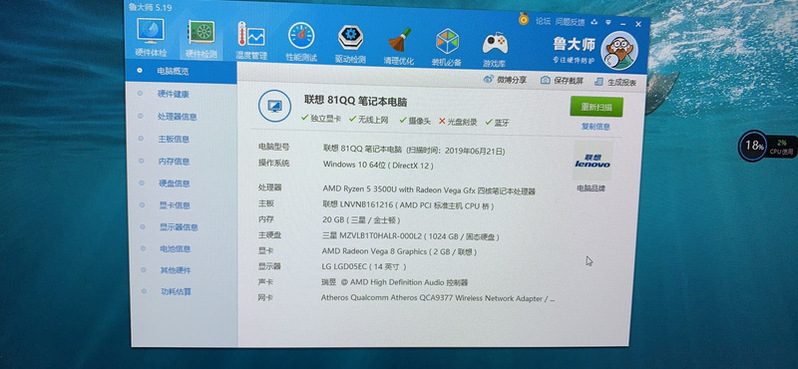This screenshot has width=798, height=369.
Task: Open 显卡信息 sidebar item
Action: click(x=175, y=206)
